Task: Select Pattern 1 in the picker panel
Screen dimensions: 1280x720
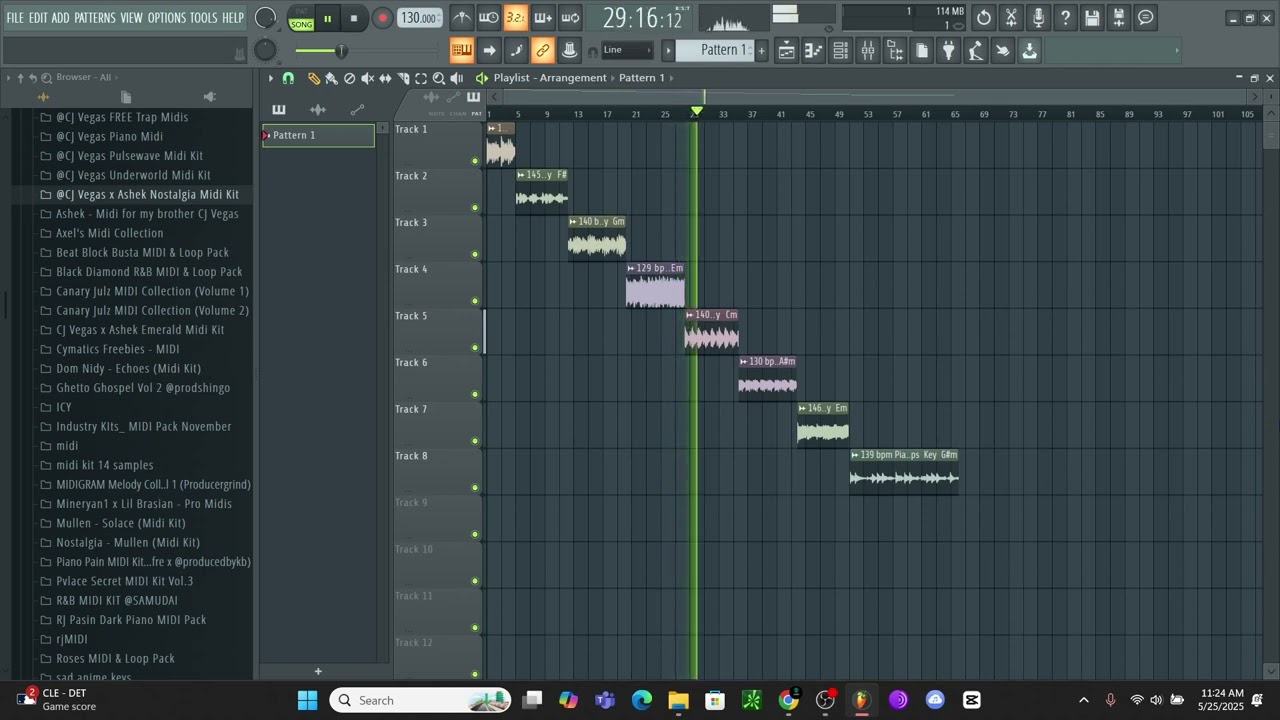Action: coord(318,135)
